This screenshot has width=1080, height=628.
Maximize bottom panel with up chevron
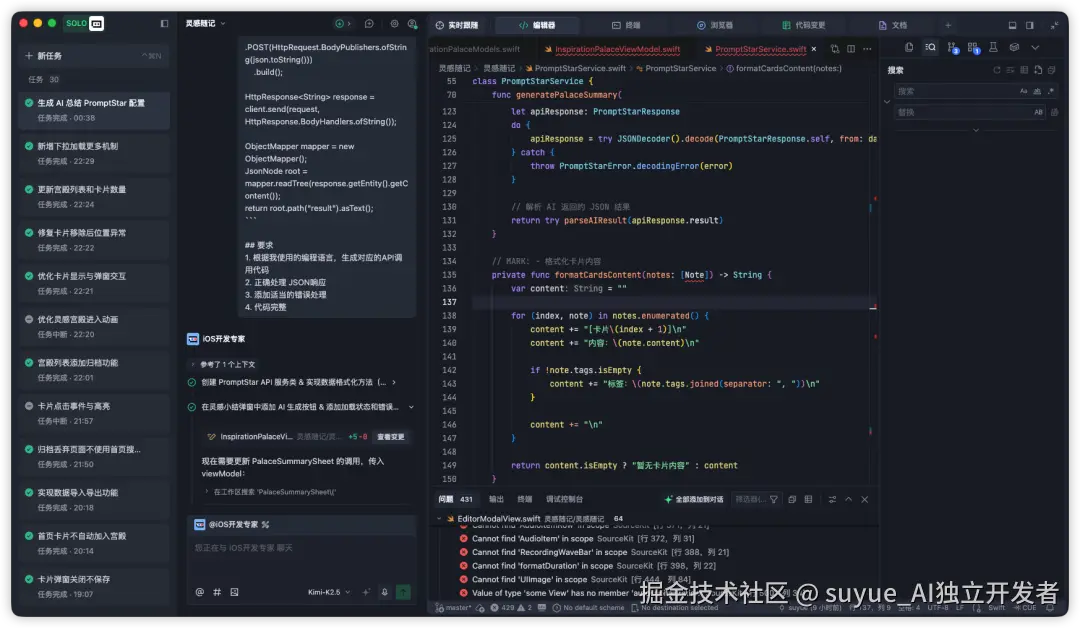(x=849, y=499)
